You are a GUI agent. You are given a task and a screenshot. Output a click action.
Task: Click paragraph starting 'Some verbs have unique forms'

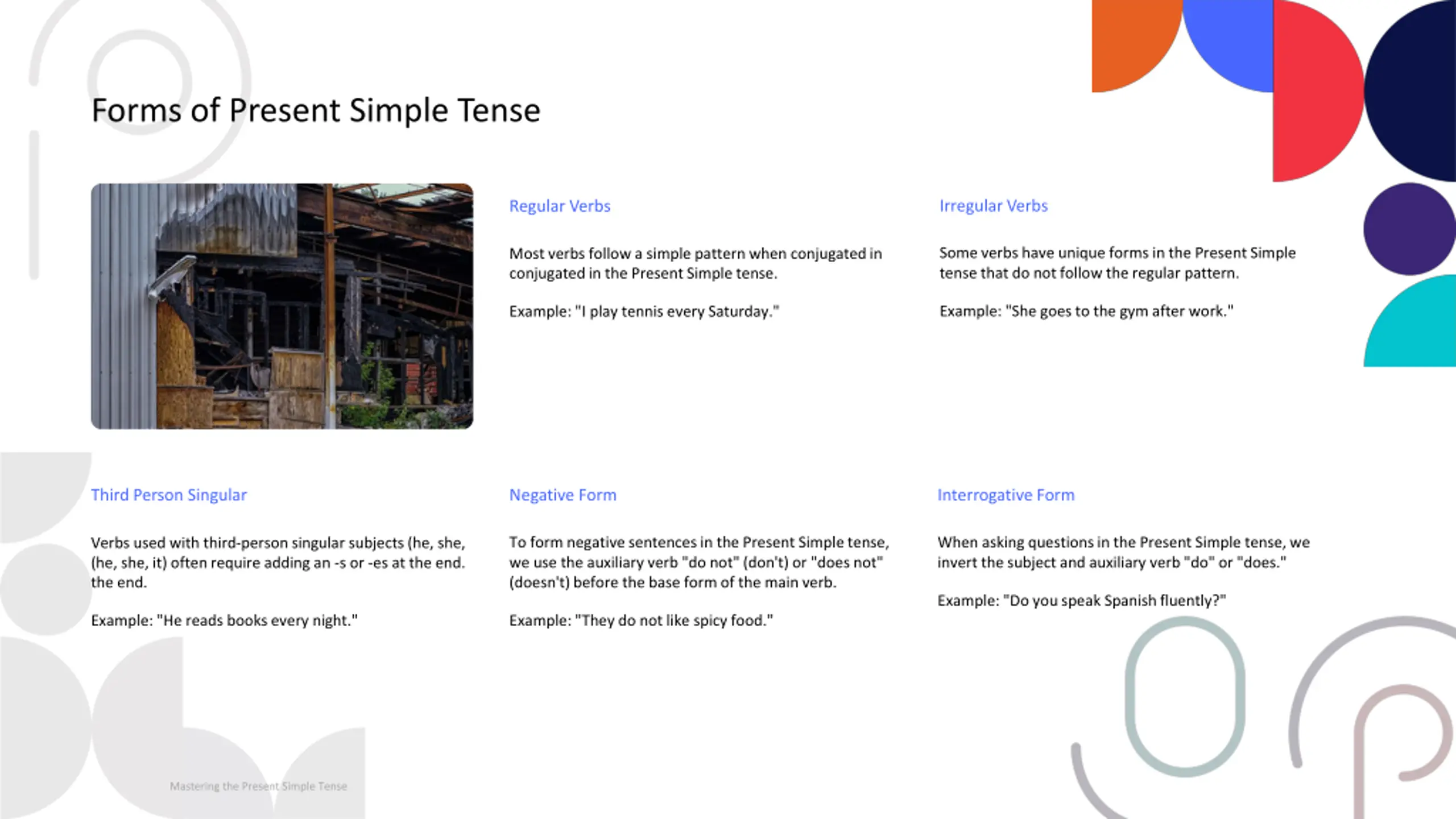coord(1117,263)
